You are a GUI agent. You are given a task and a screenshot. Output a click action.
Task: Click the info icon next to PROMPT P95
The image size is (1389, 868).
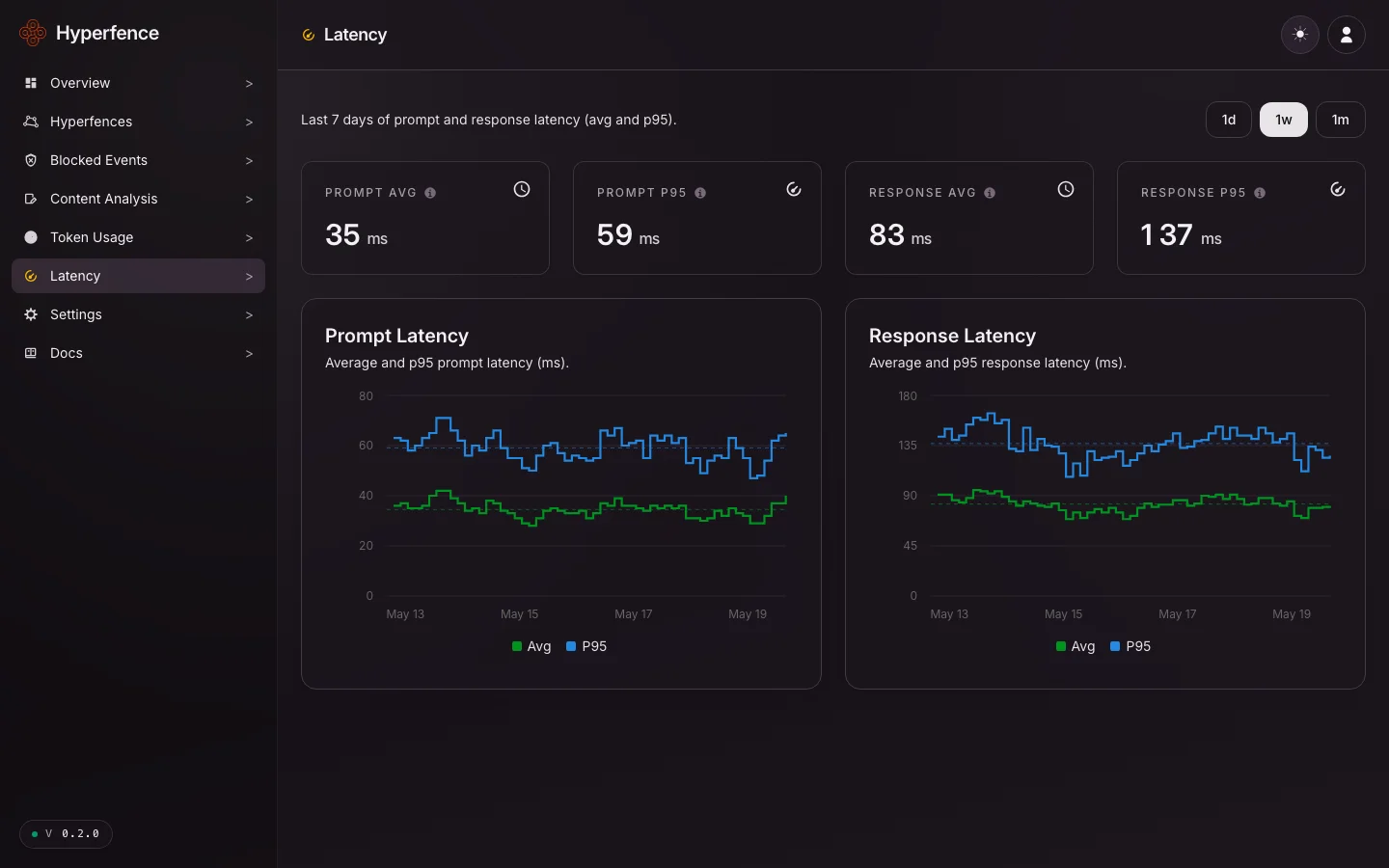pos(700,193)
